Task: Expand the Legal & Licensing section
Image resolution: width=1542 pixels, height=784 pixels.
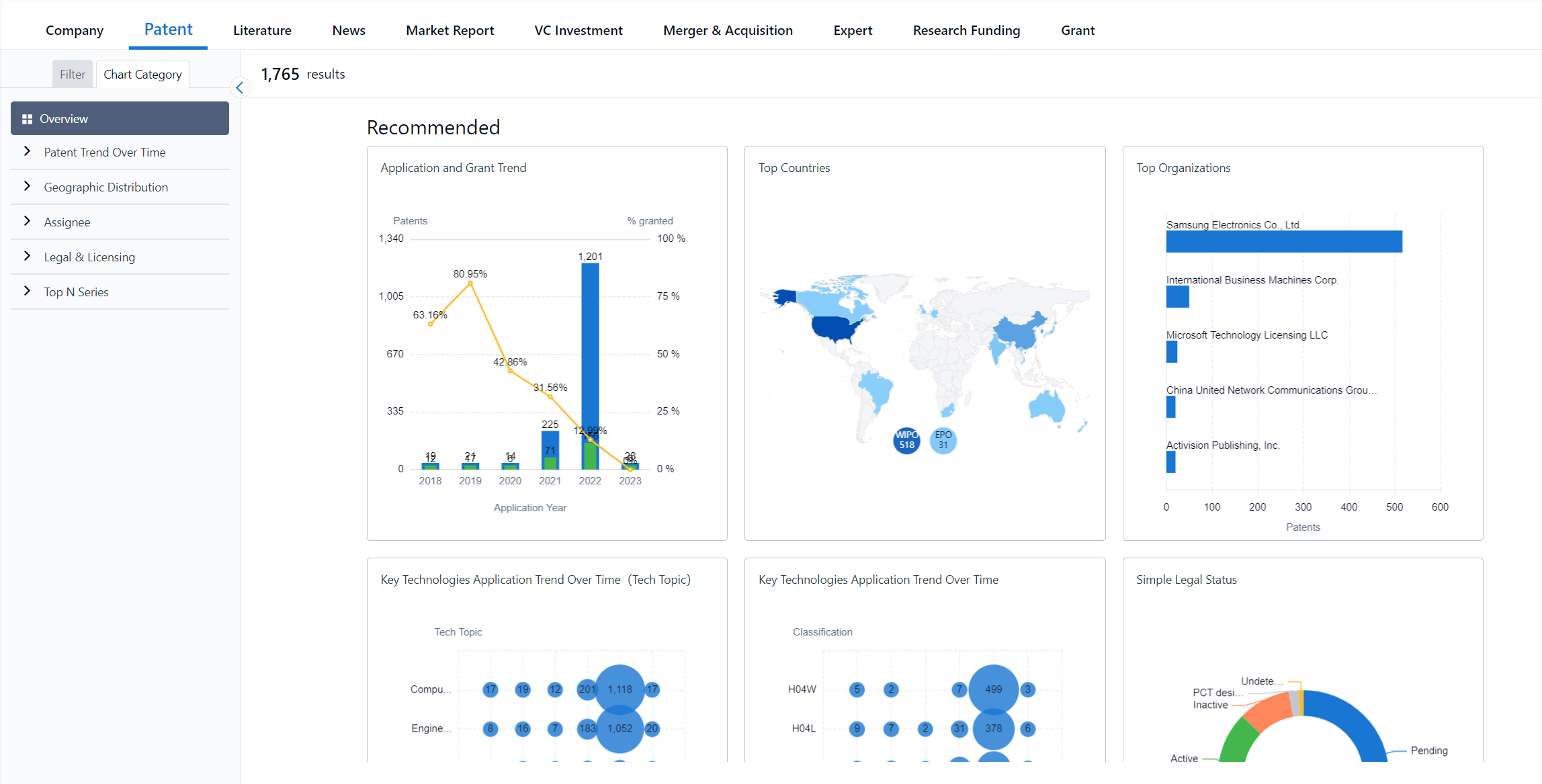Action: pyautogui.click(x=28, y=257)
